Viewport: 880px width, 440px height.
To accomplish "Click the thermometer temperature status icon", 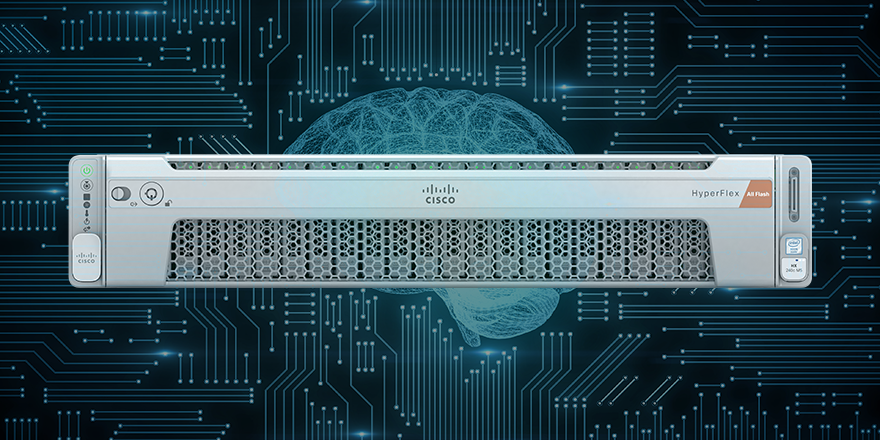I will coord(86,214).
